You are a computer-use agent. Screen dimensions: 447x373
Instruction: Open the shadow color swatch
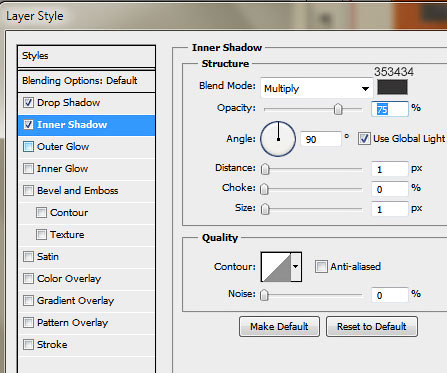click(x=392, y=87)
